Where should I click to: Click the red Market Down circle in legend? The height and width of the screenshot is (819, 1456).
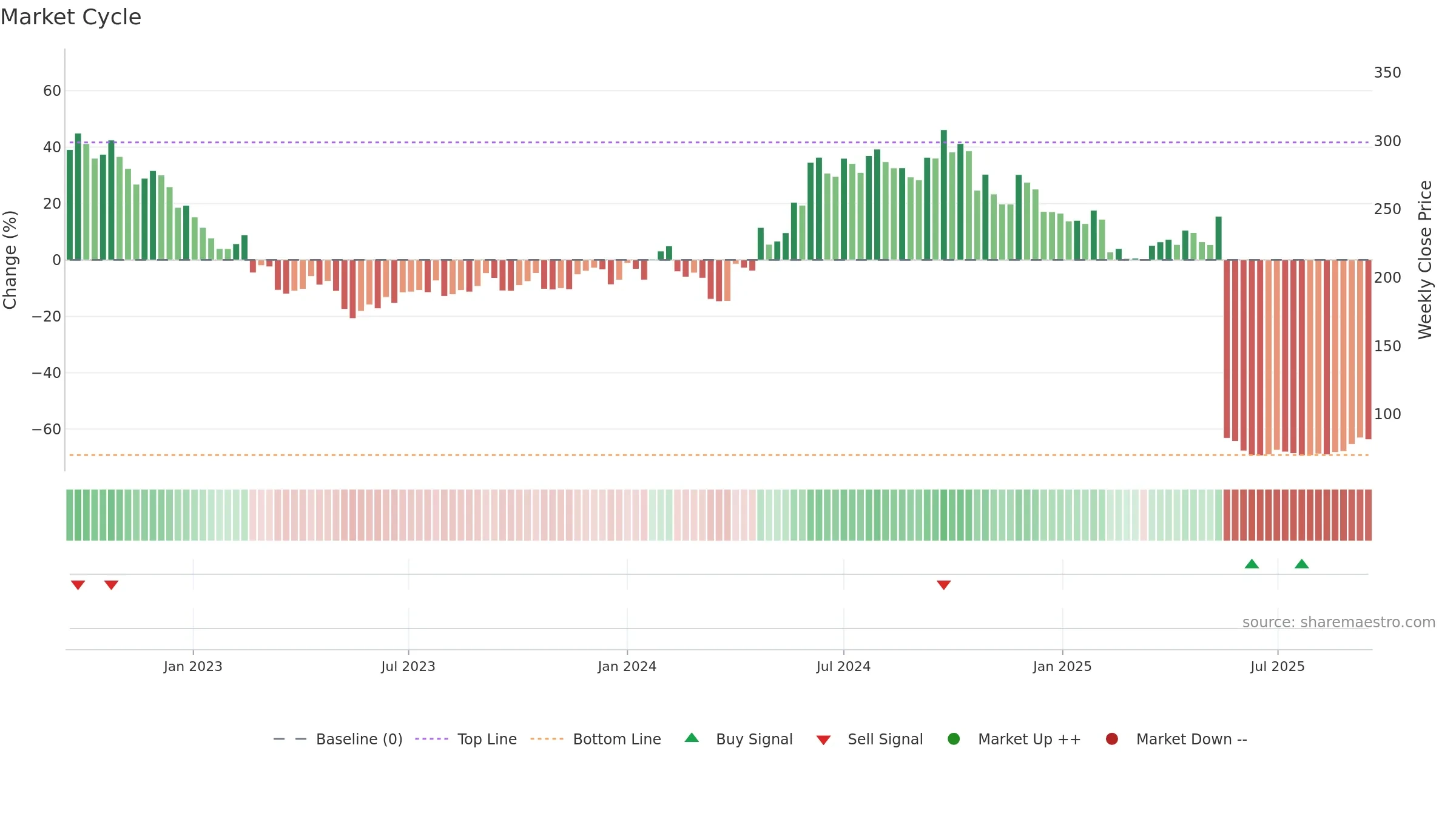click(x=1112, y=739)
